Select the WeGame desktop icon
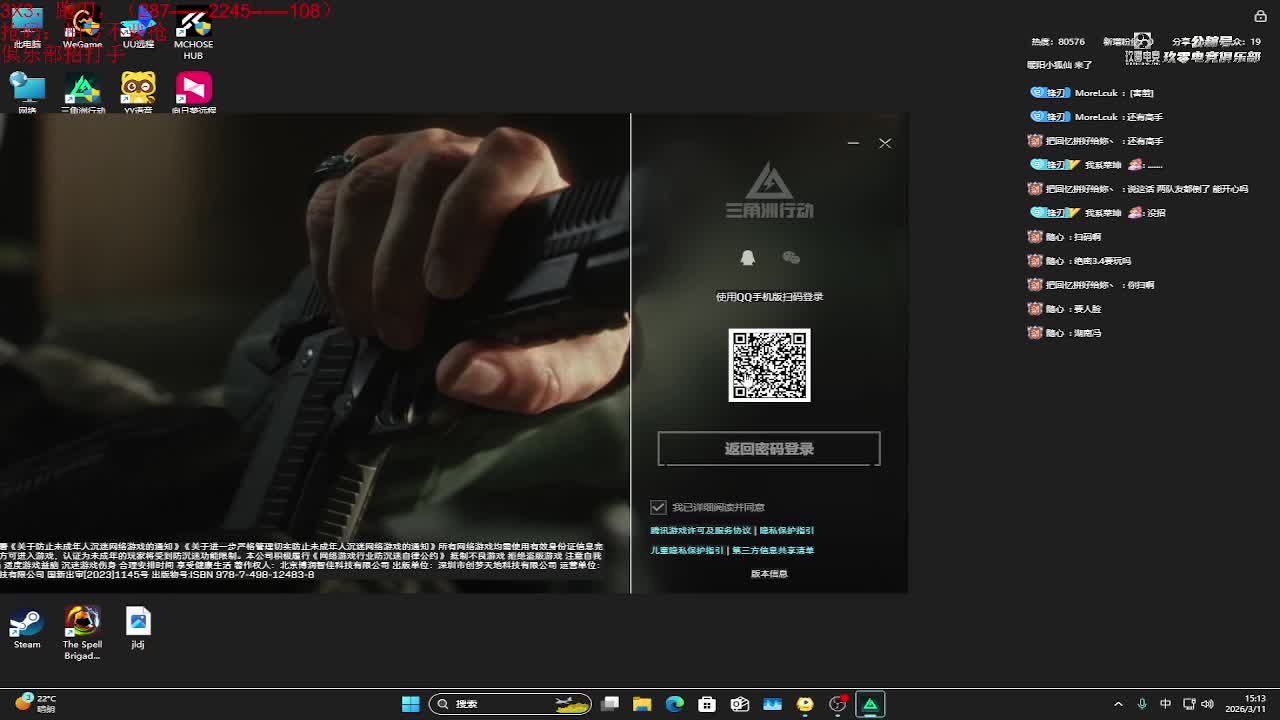The height and width of the screenshot is (720, 1280). [x=82, y=28]
